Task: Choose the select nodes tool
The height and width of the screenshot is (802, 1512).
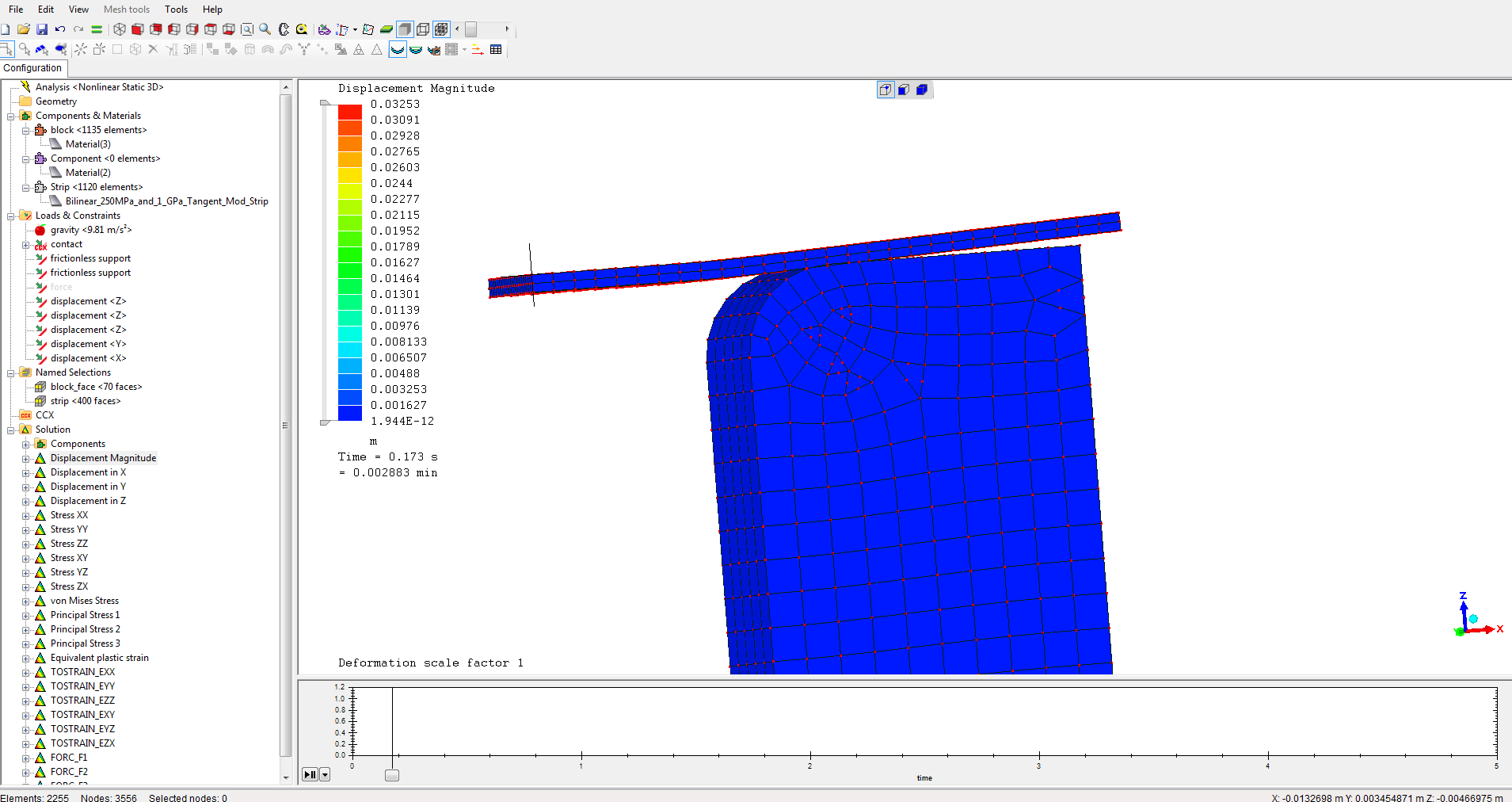Action: click(25, 49)
